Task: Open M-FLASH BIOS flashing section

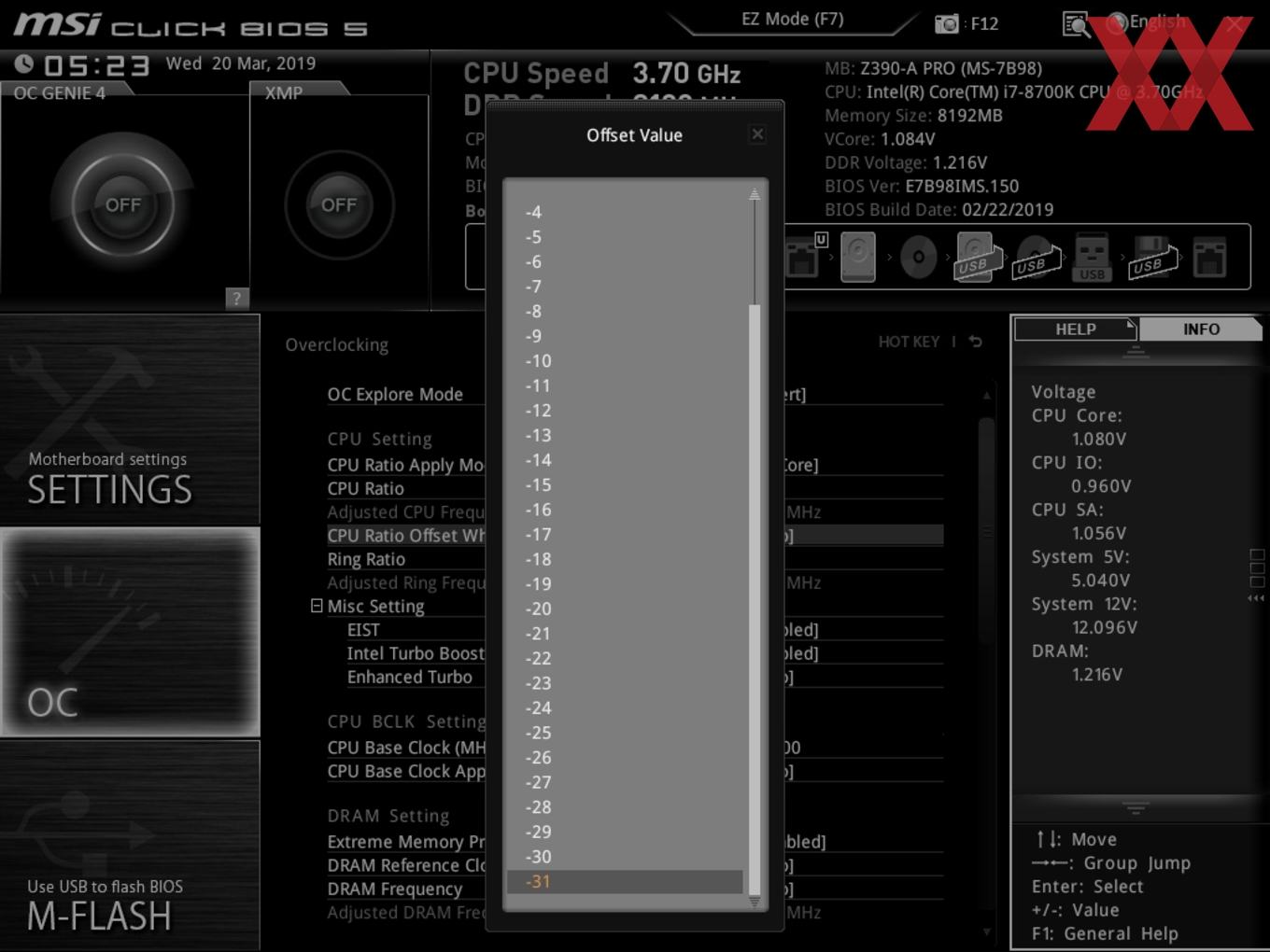Action: tap(130, 846)
